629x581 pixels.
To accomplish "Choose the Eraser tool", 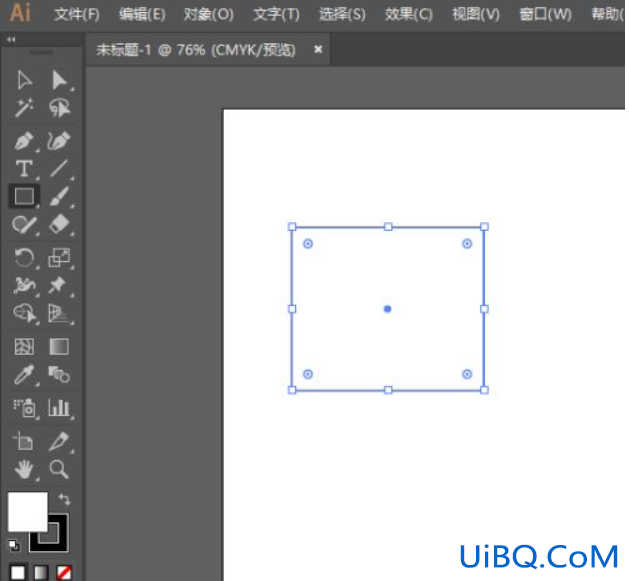I will click(x=59, y=224).
